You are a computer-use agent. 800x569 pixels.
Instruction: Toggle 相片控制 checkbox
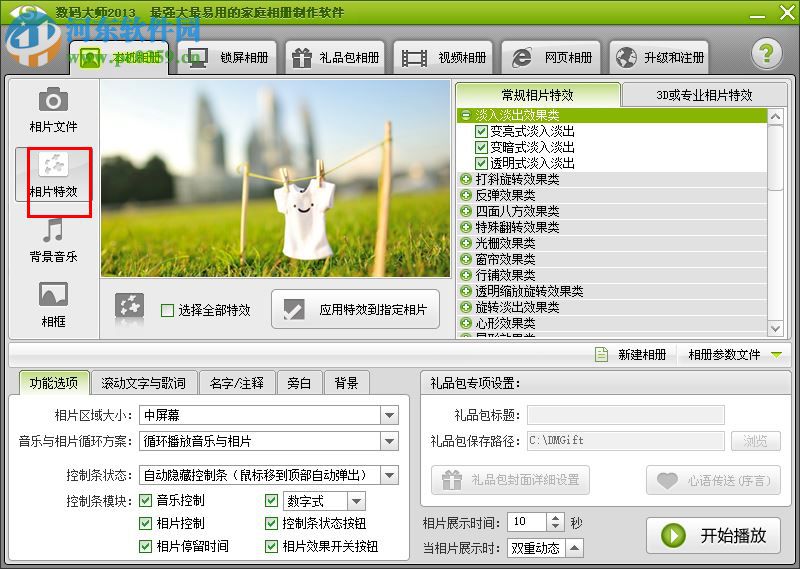pyautogui.click(x=145, y=523)
